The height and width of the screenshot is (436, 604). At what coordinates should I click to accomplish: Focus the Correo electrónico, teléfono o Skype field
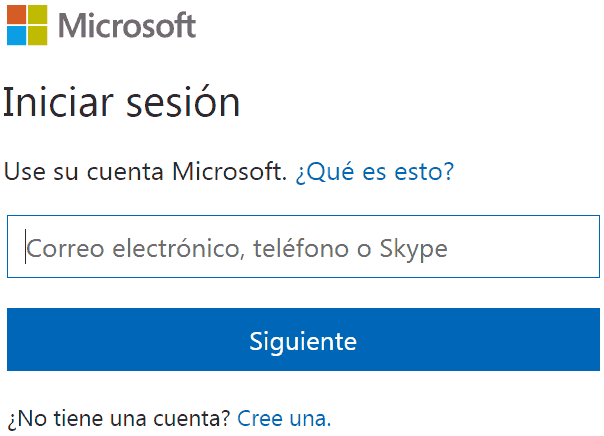pos(303,247)
